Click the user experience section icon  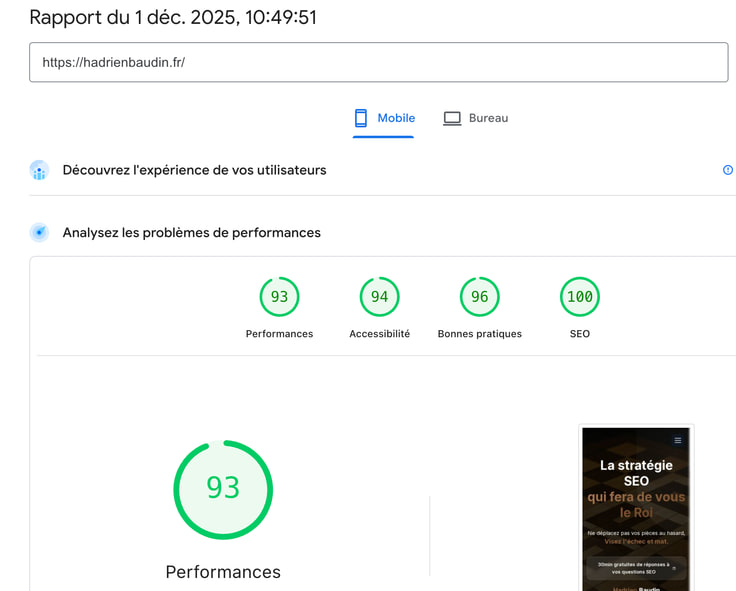pyautogui.click(x=39, y=170)
